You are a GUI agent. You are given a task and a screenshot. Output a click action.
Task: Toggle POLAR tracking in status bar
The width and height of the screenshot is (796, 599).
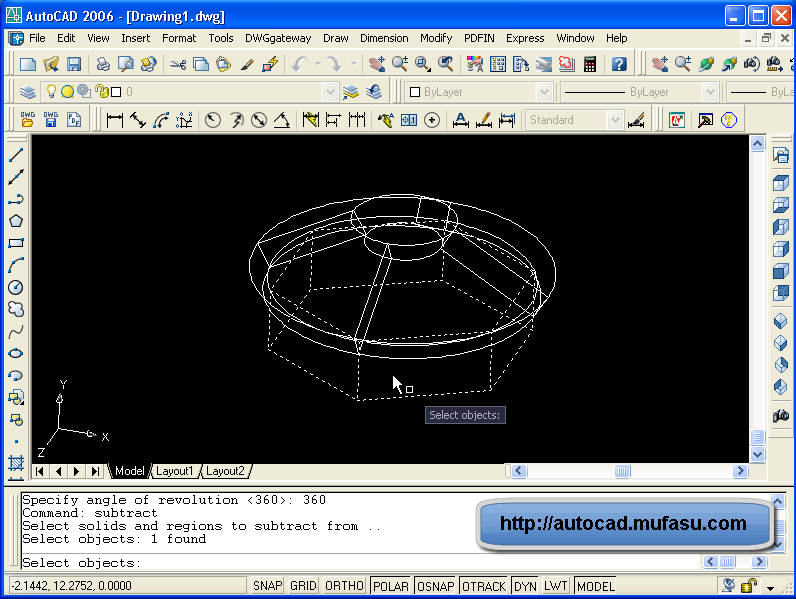click(x=390, y=586)
